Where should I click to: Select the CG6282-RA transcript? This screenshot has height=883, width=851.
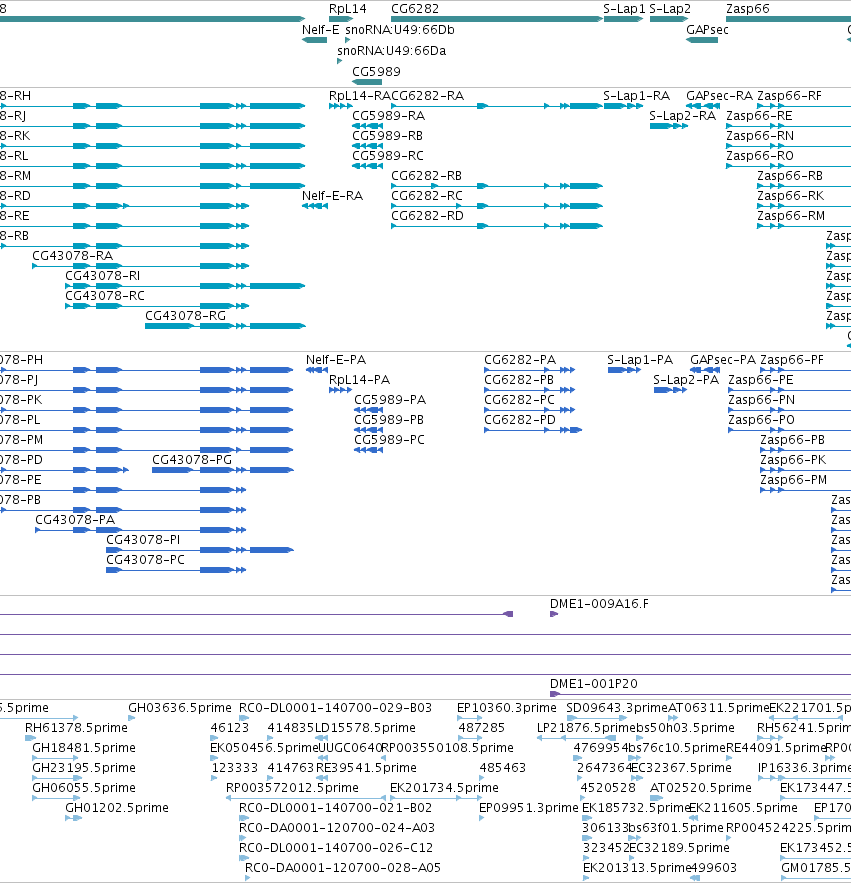pos(497,106)
